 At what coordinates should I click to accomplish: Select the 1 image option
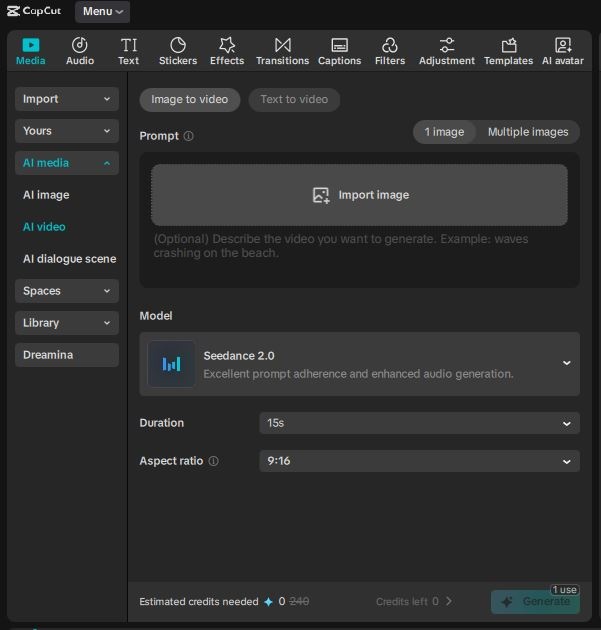point(444,132)
